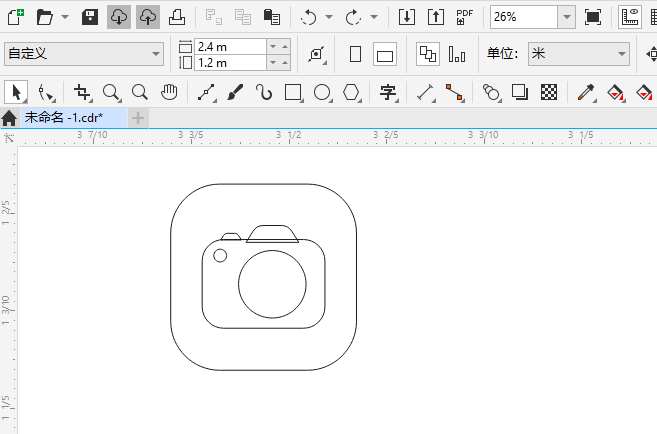Screen dimensions: 657x434
Task: Select the Connector tool
Action: (454, 92)
